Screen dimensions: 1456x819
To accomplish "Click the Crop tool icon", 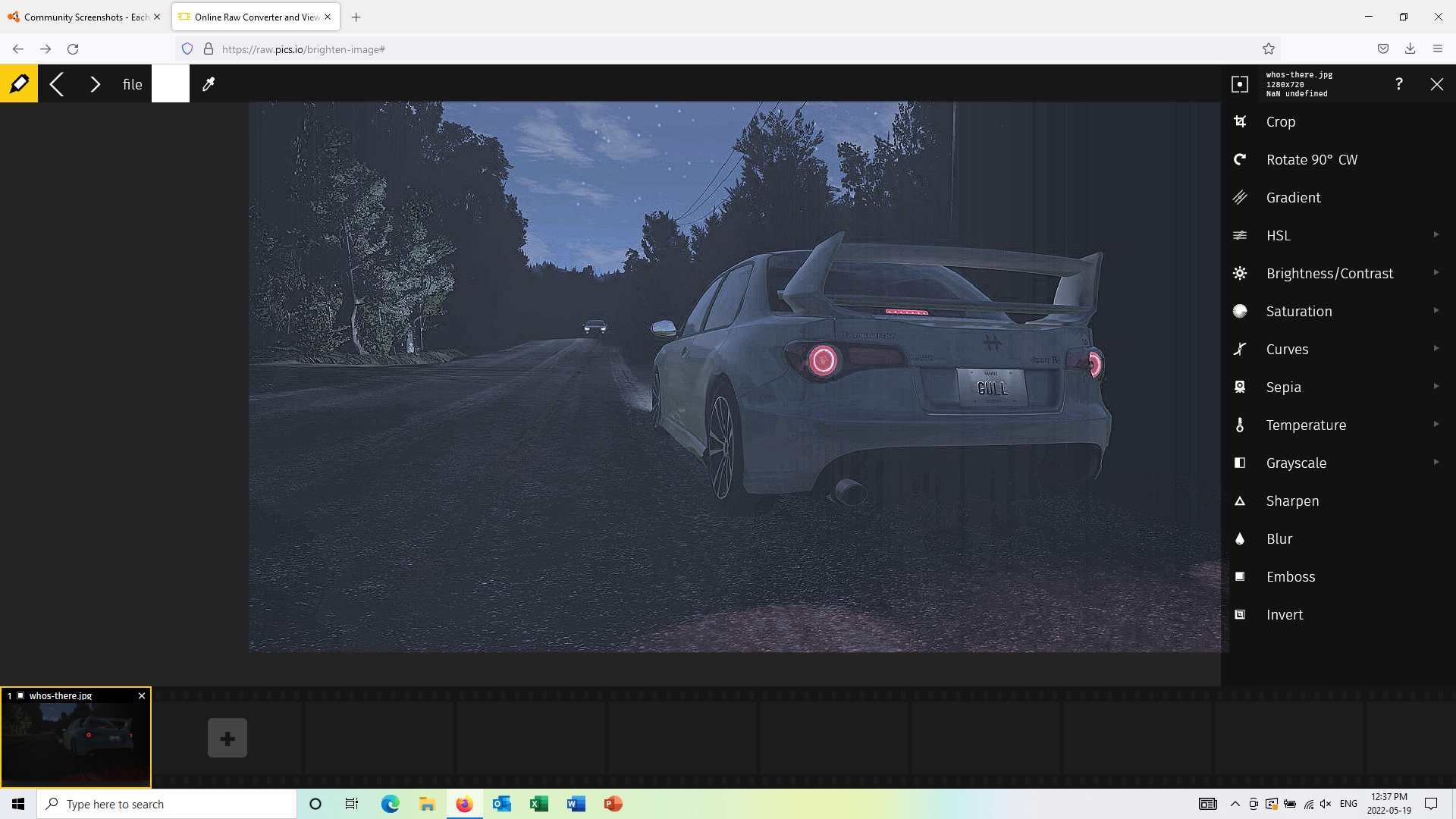I will (x=1240, y=121).
